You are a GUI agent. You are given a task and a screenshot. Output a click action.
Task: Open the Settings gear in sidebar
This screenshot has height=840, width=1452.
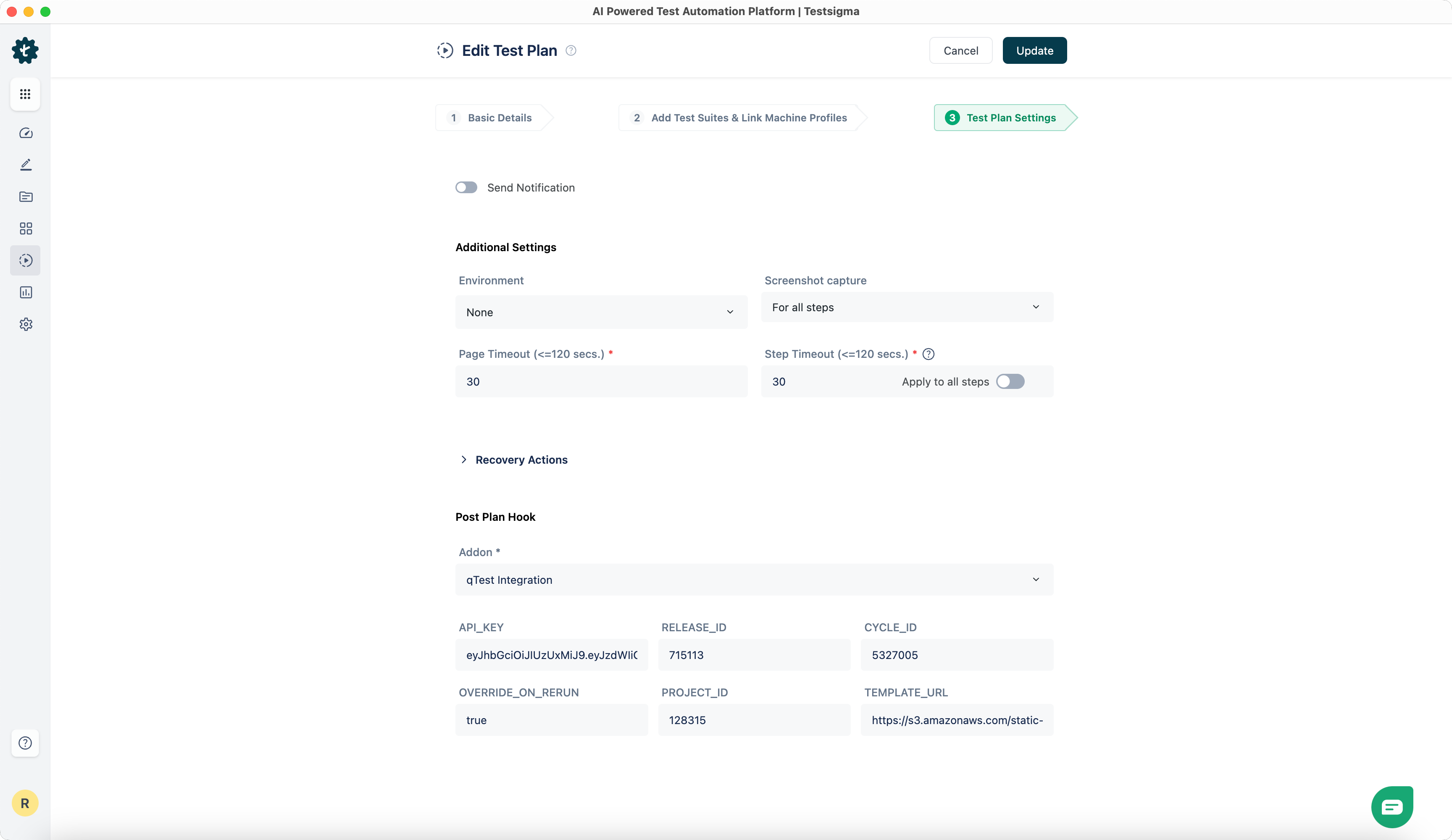(x=25, y=324)
